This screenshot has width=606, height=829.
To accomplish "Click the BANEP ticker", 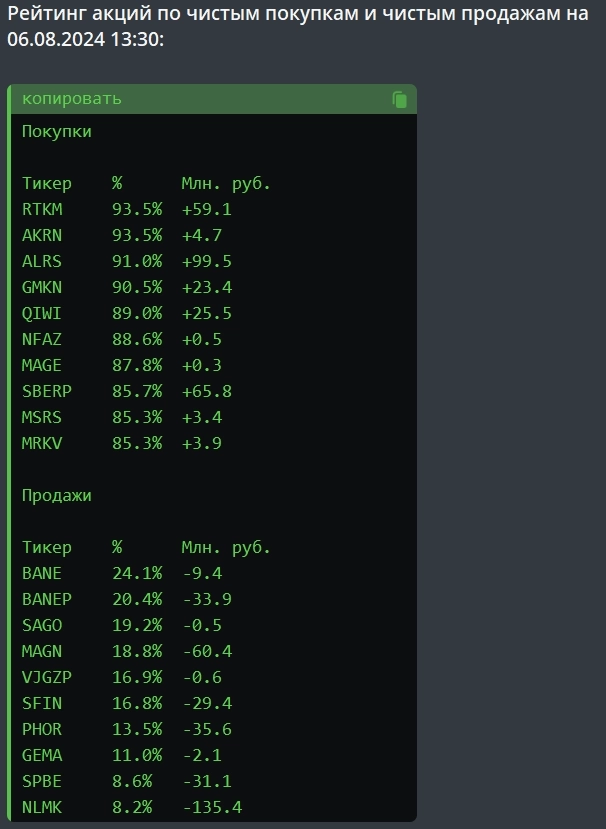I will pos(47,600).
